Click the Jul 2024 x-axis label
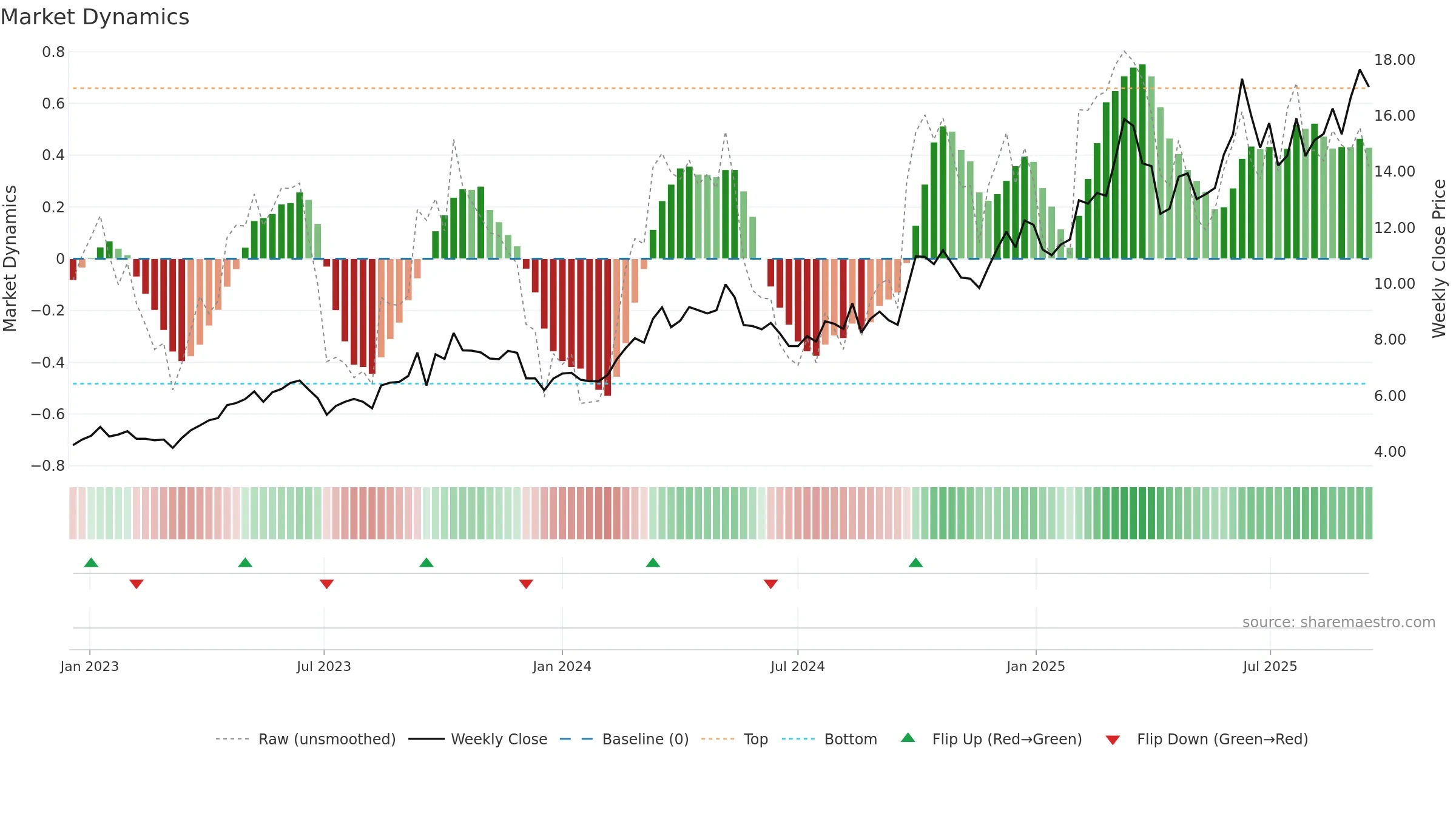 coord(798,666)
